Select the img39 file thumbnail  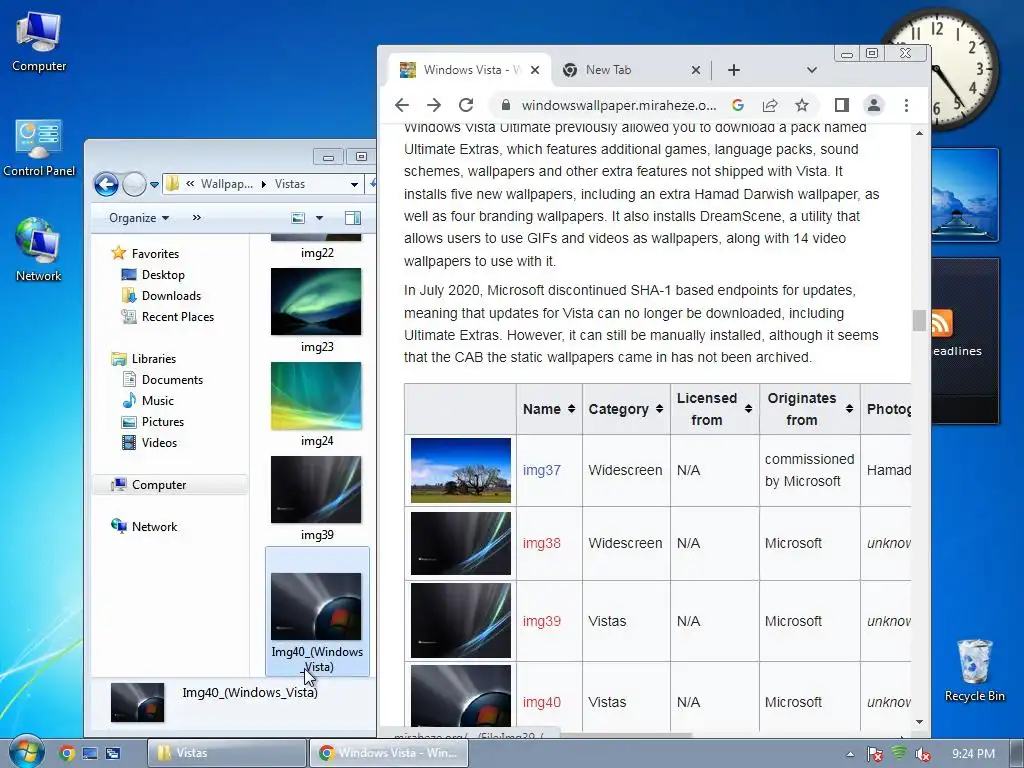click(x=316, y=490)
